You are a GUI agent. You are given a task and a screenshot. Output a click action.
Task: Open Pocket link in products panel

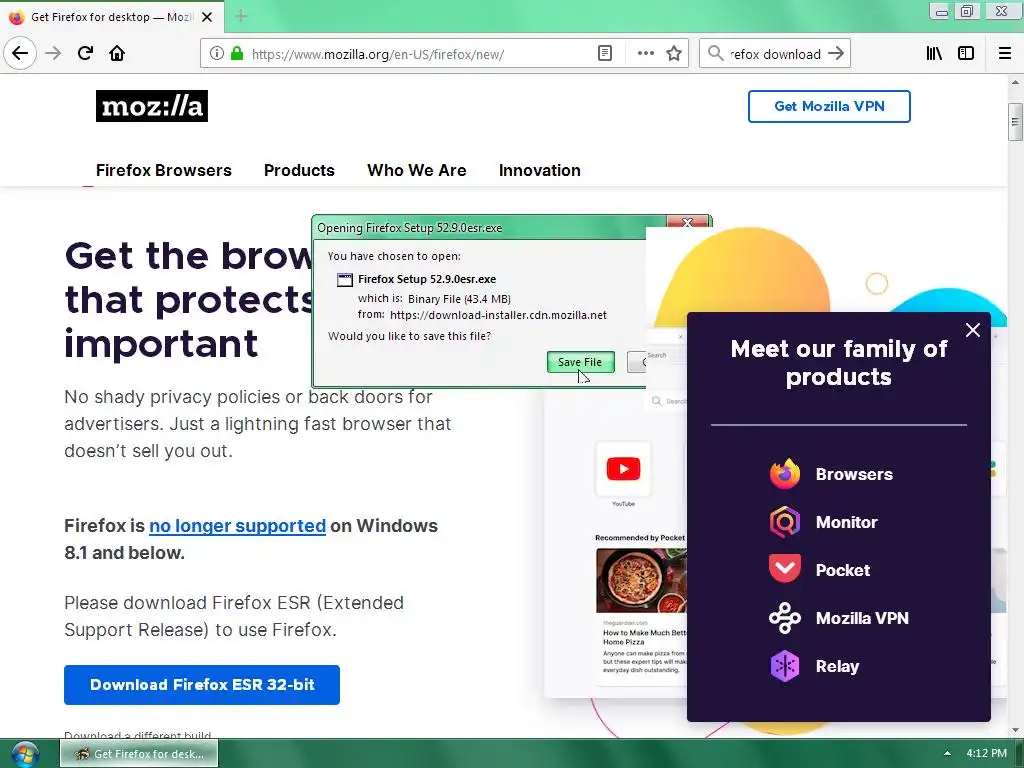842,570
